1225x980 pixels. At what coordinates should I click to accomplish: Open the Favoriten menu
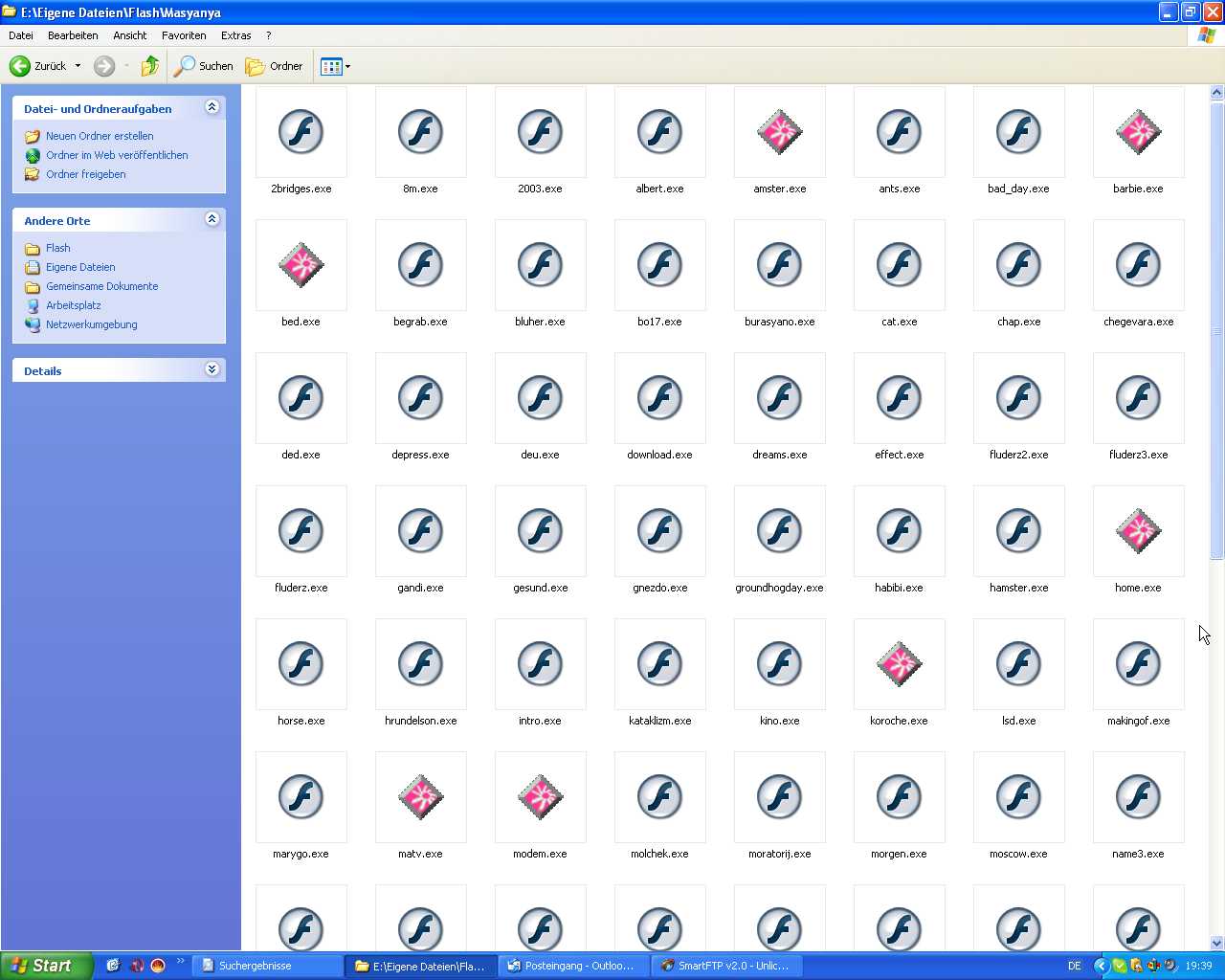pos(184,35)
